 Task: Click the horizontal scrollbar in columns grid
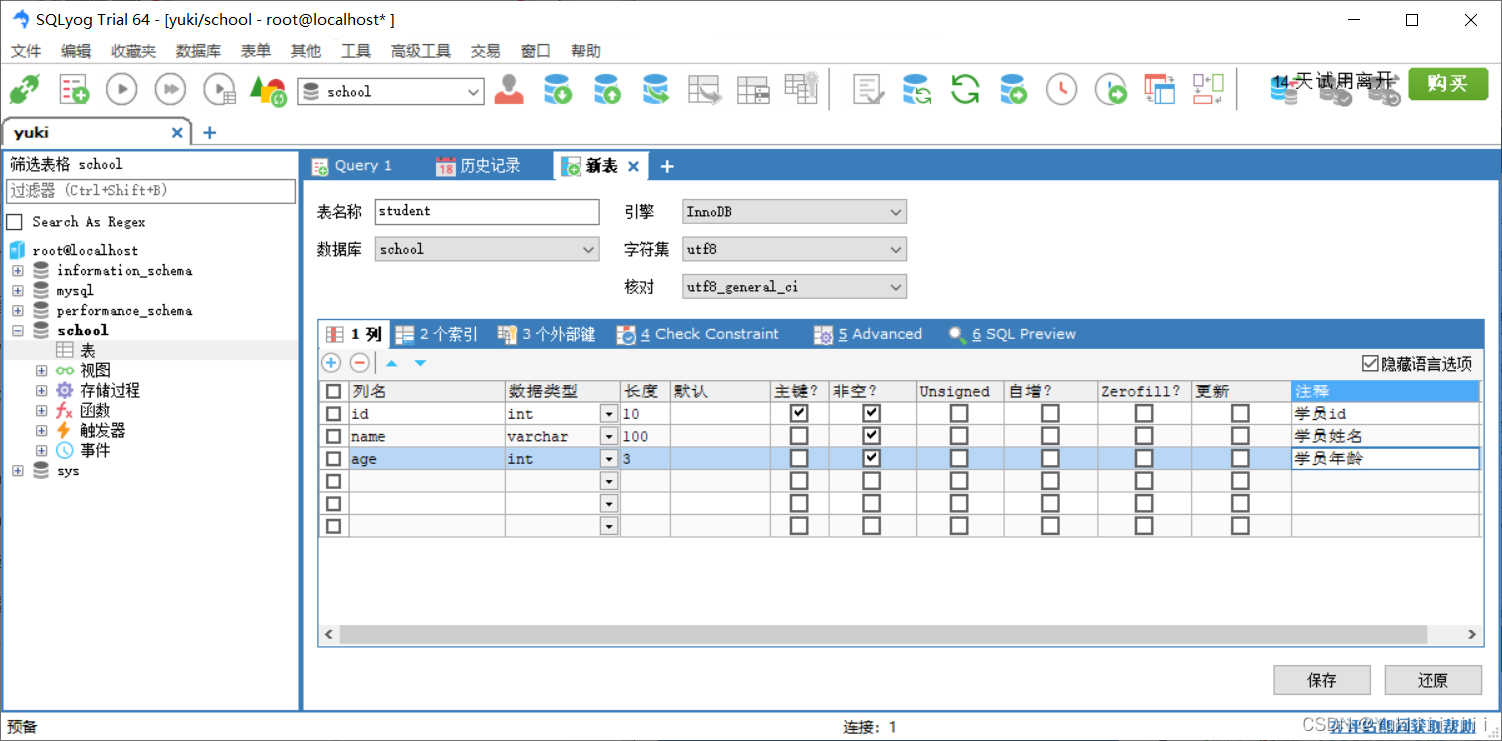[882, 634]
